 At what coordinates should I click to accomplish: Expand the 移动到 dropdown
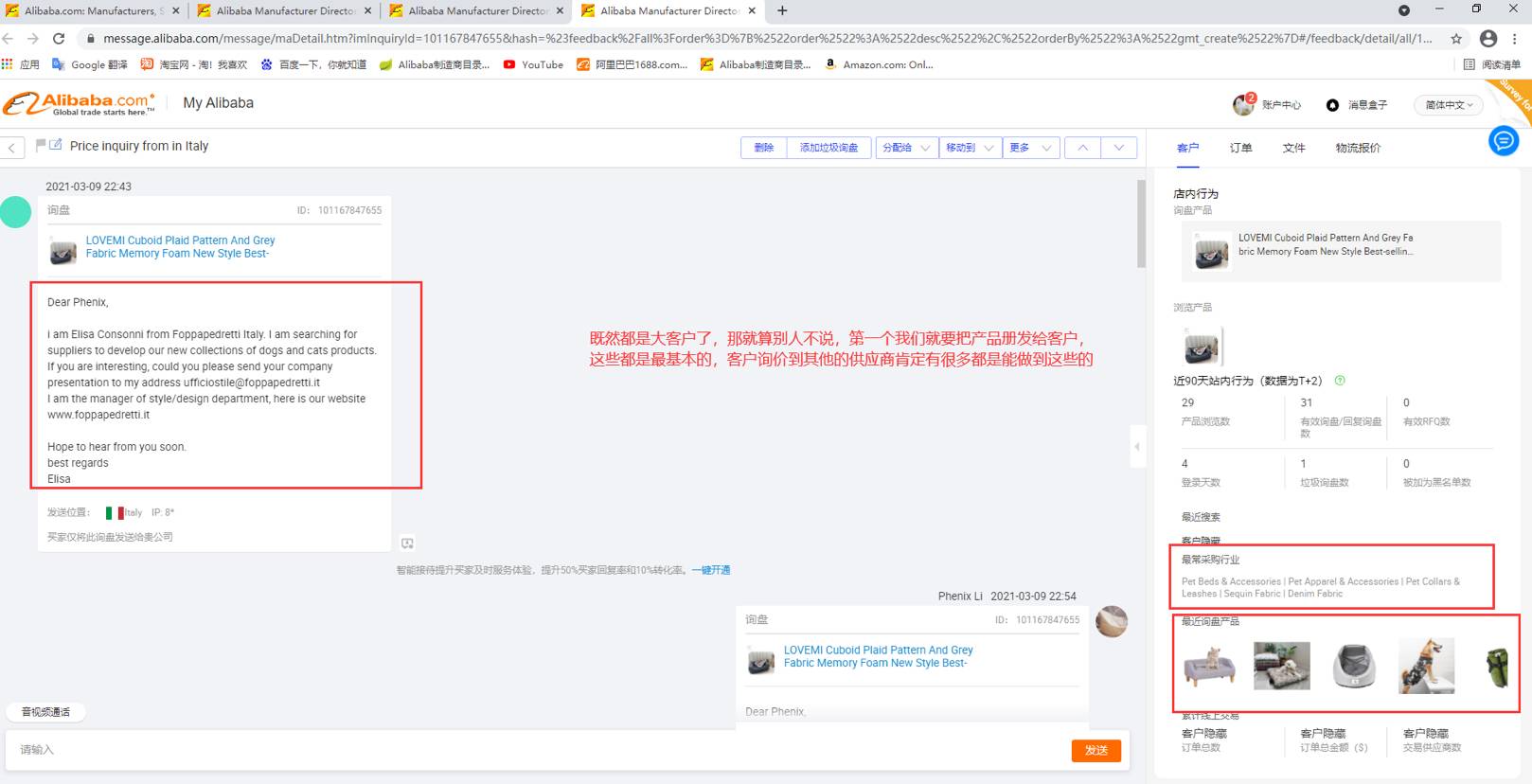970,148
